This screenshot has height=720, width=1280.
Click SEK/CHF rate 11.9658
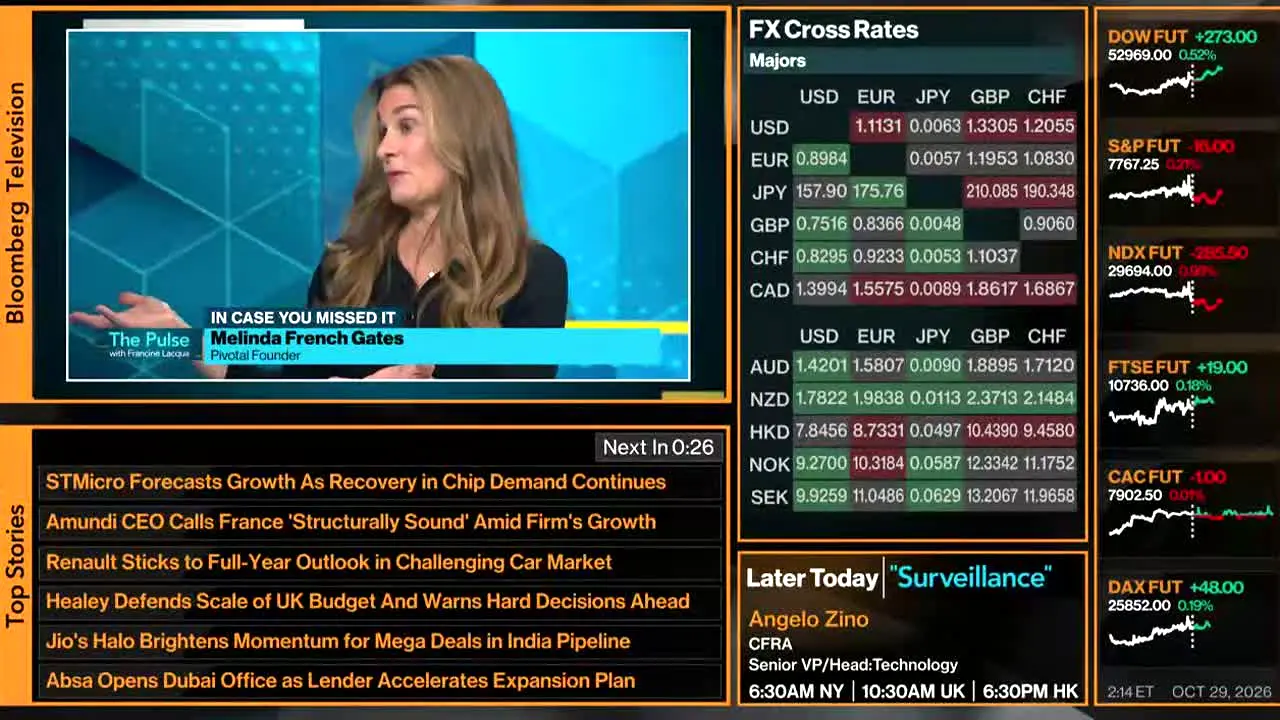coord(1048,496)
